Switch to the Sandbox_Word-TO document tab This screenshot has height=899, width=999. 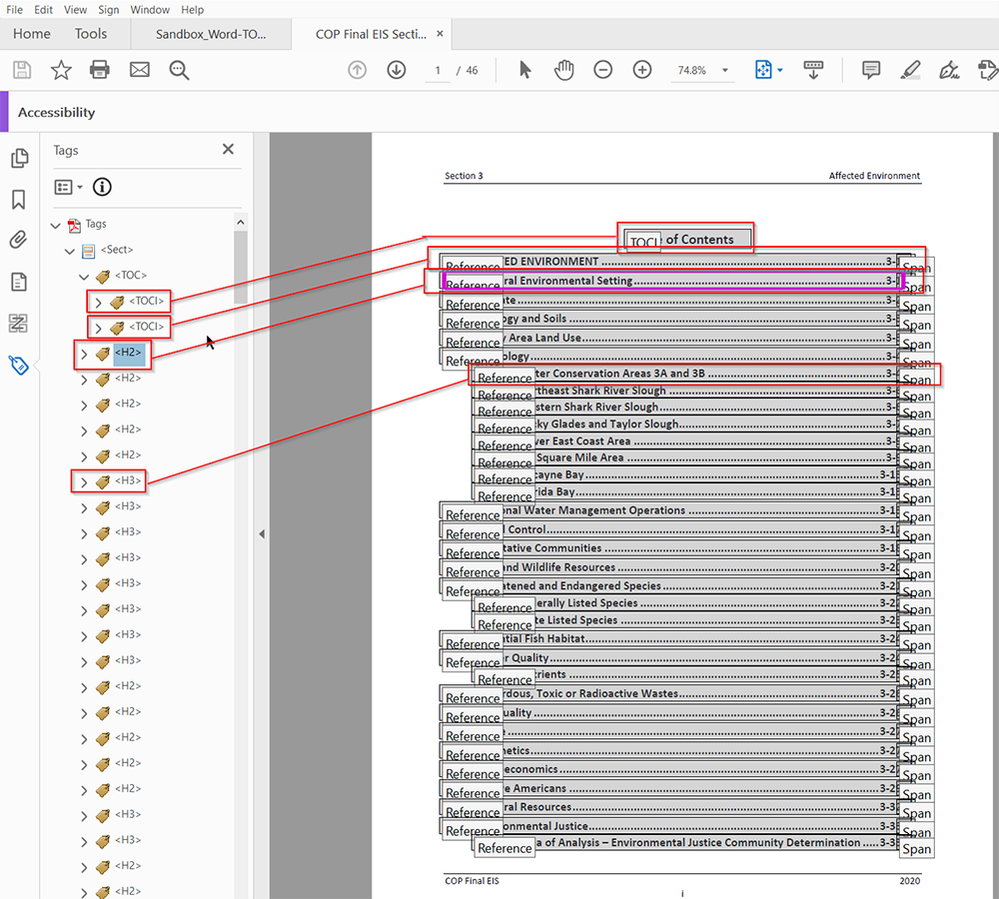tap(211, 34)
